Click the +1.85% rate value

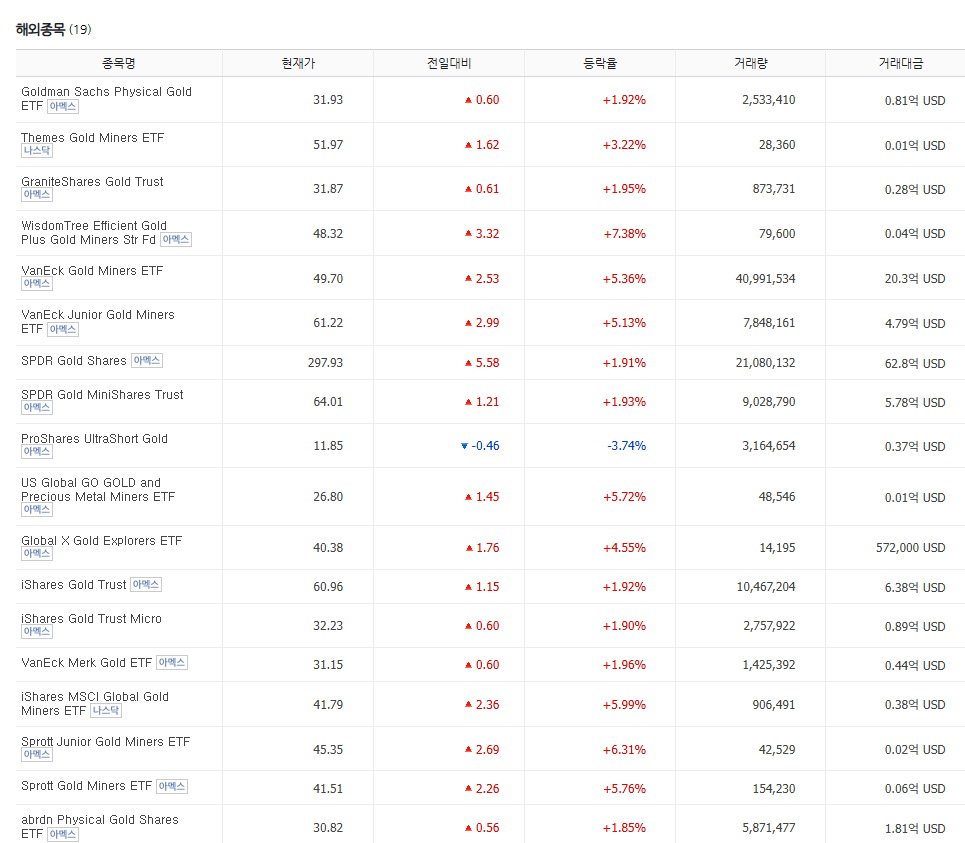[x=625, y=828]
